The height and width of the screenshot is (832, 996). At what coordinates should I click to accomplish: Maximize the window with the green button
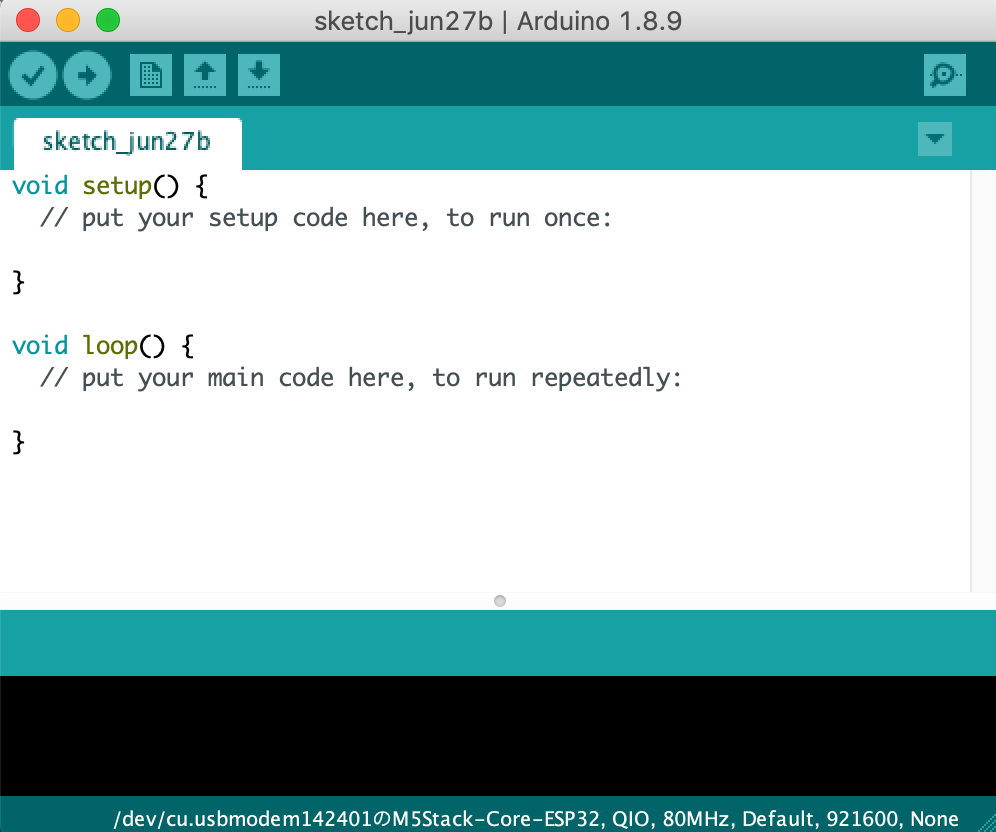(x=108, y=20)
